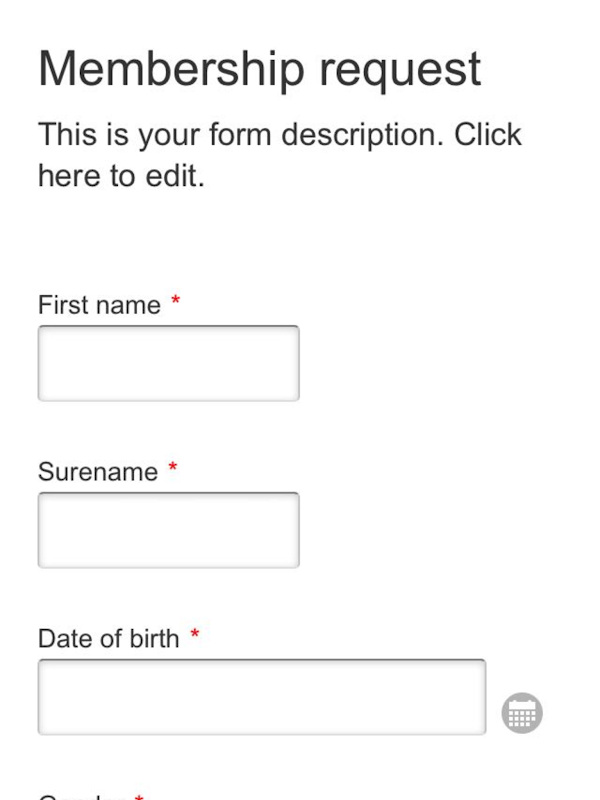Click the 'here to edit.' description line

tap(121, 176)
